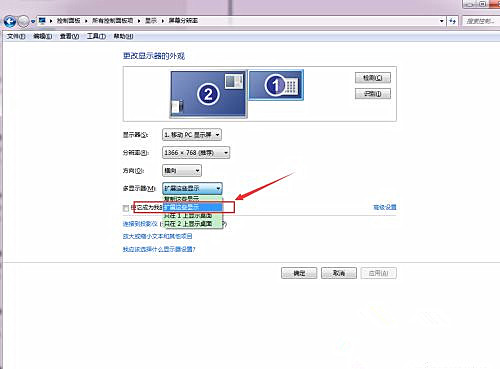Screen dimensions: 500x369
Task: Open the recent pages dropdown arrow
Action: 33,22
